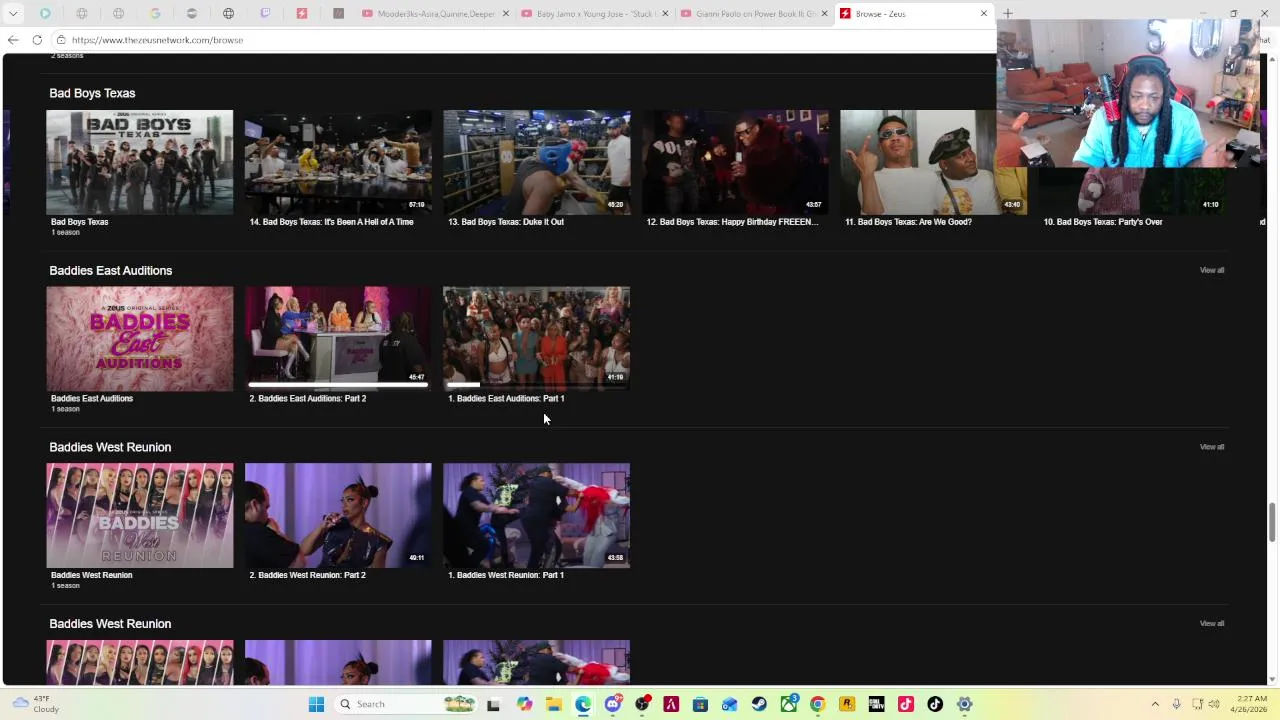The image size is (1280, 720).
Task: Open the Baddies East Auditions section heading
Action: pos(110,270)
